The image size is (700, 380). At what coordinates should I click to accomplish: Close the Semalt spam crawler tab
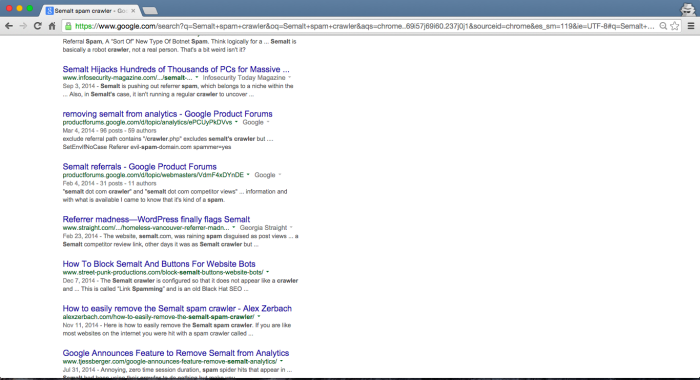pyautogui.click(x=133, y=11)
